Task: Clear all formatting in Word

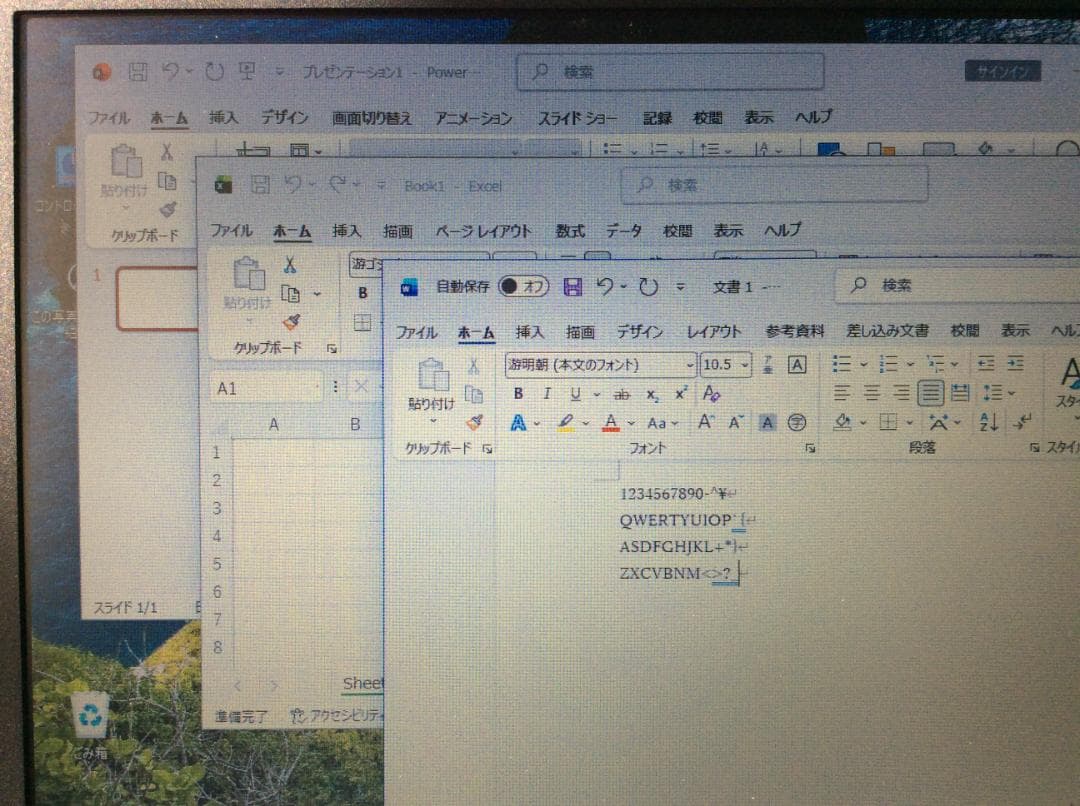Action: [x=711, y=393]
